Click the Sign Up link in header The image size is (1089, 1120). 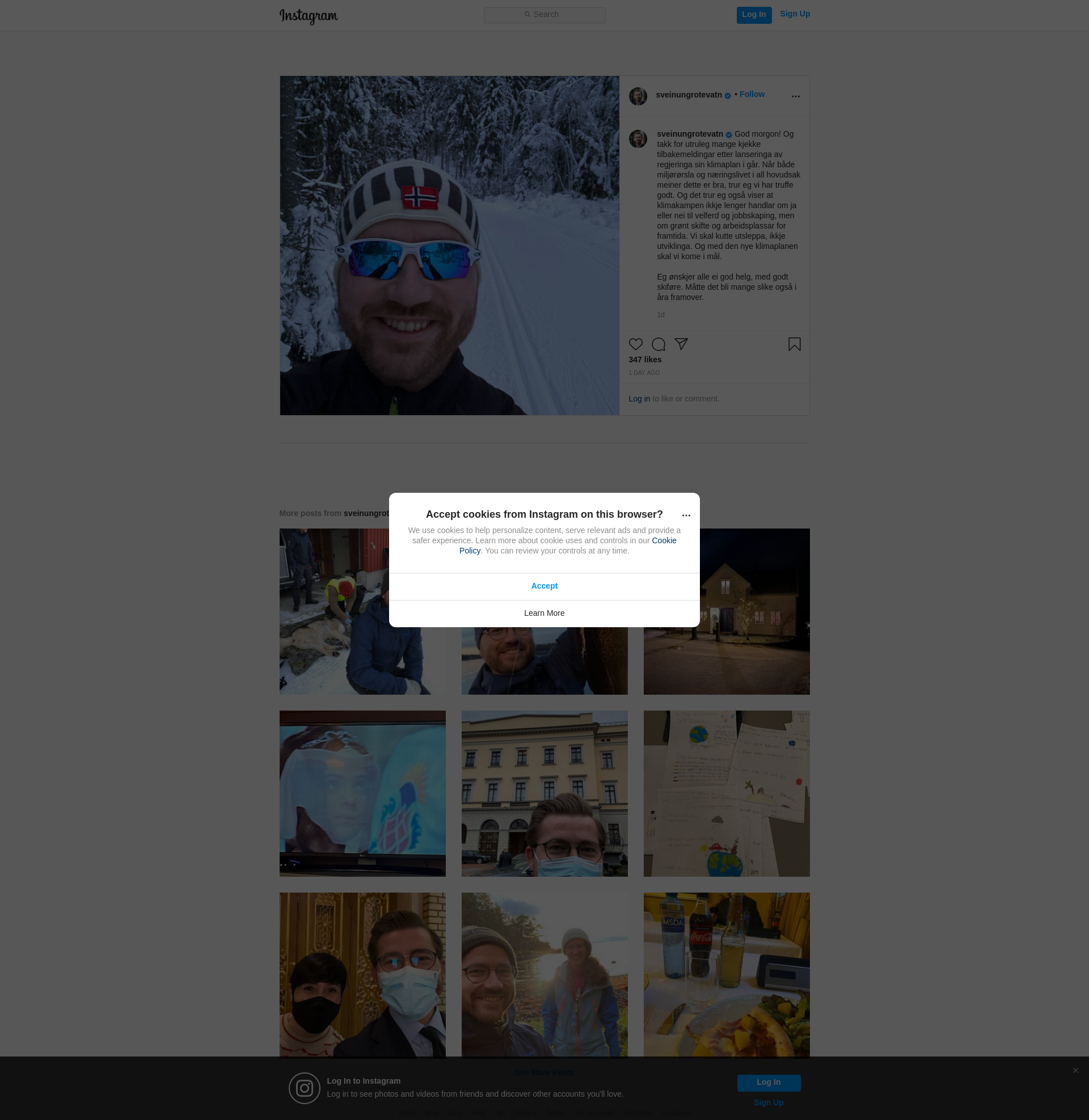795,14
